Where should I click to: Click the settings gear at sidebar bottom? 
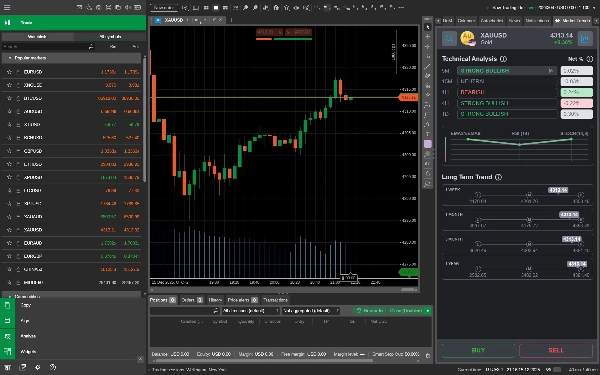coord(38,367)
